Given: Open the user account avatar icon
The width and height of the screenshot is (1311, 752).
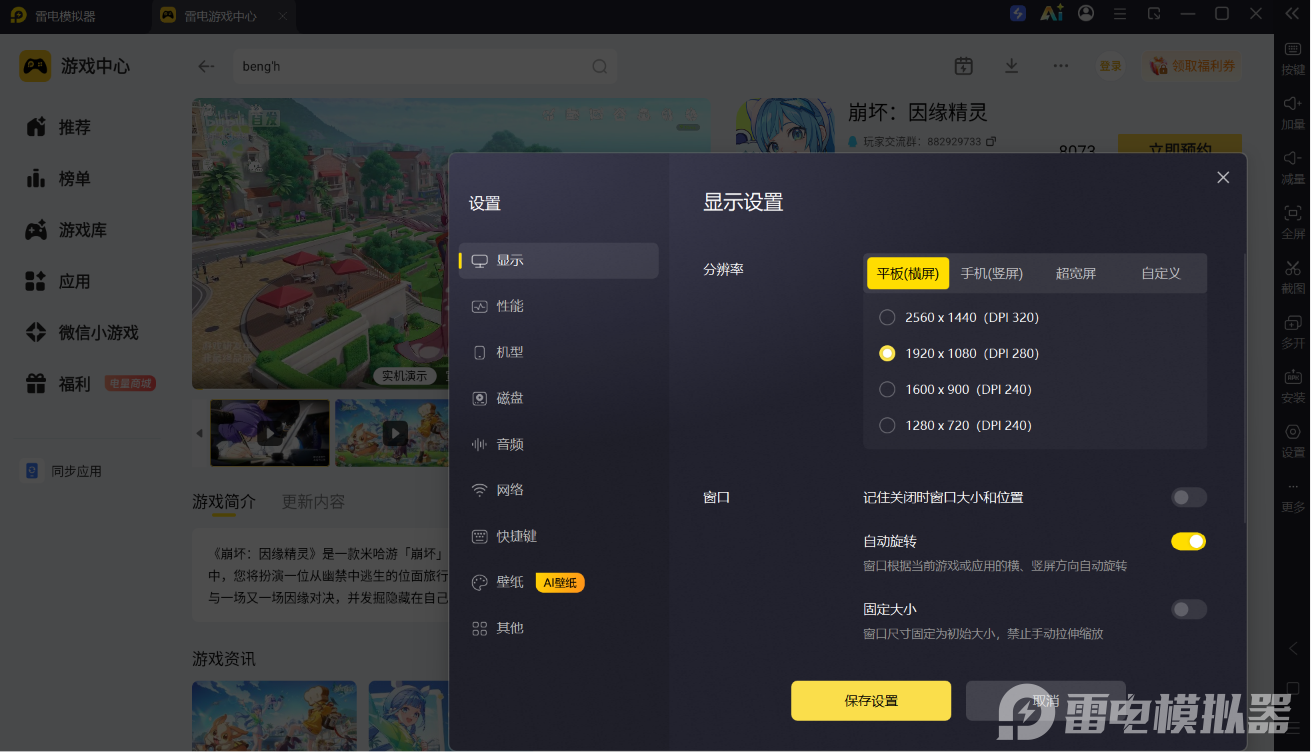Looking at the screenshot, I should click(x=1086, y=13).
